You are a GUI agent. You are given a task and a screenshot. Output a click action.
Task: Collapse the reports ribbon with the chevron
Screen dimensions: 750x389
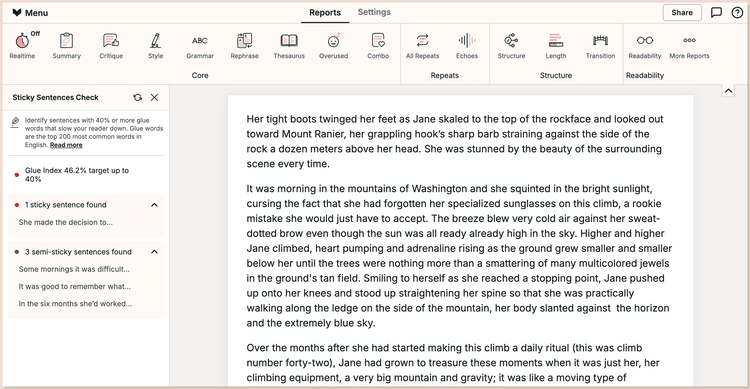(728, 90)
